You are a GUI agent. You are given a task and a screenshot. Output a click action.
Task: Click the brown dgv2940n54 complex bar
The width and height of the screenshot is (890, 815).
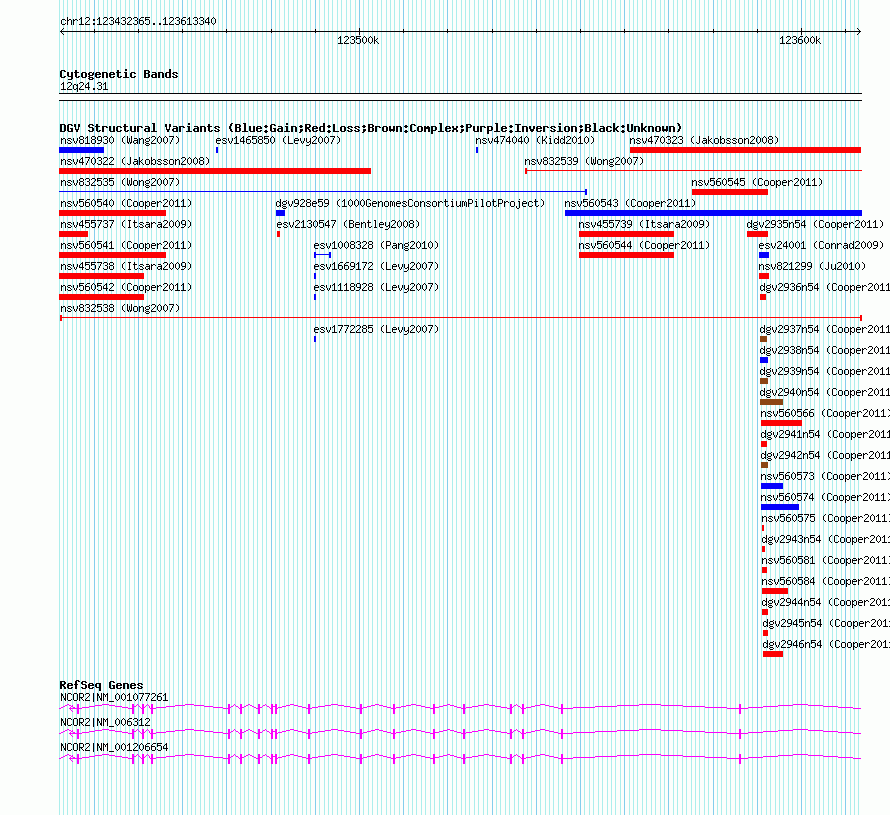point(771,402)
